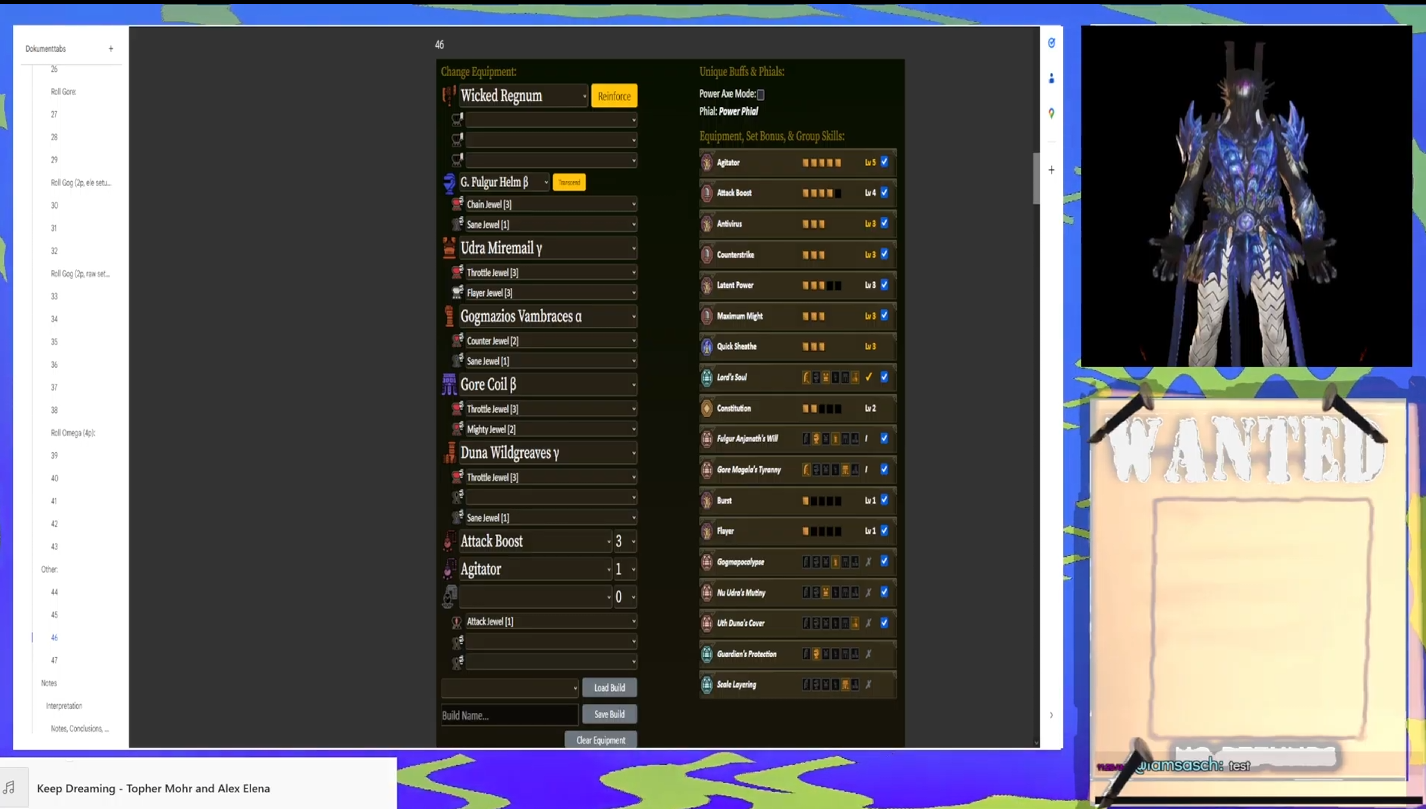Click the empty third charm skill icon
The width and height of the screenshot is (1426, 809).
449,597
